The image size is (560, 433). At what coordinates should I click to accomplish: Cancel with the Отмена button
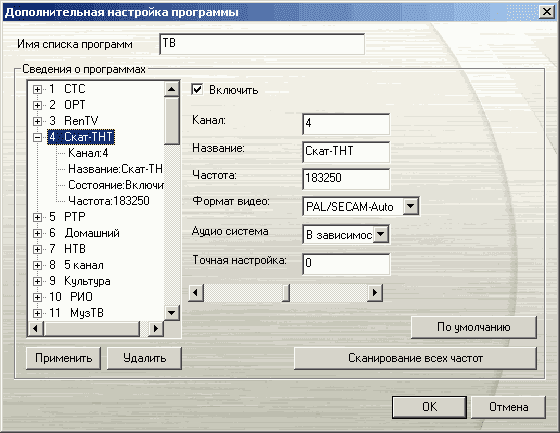(508, 407)
